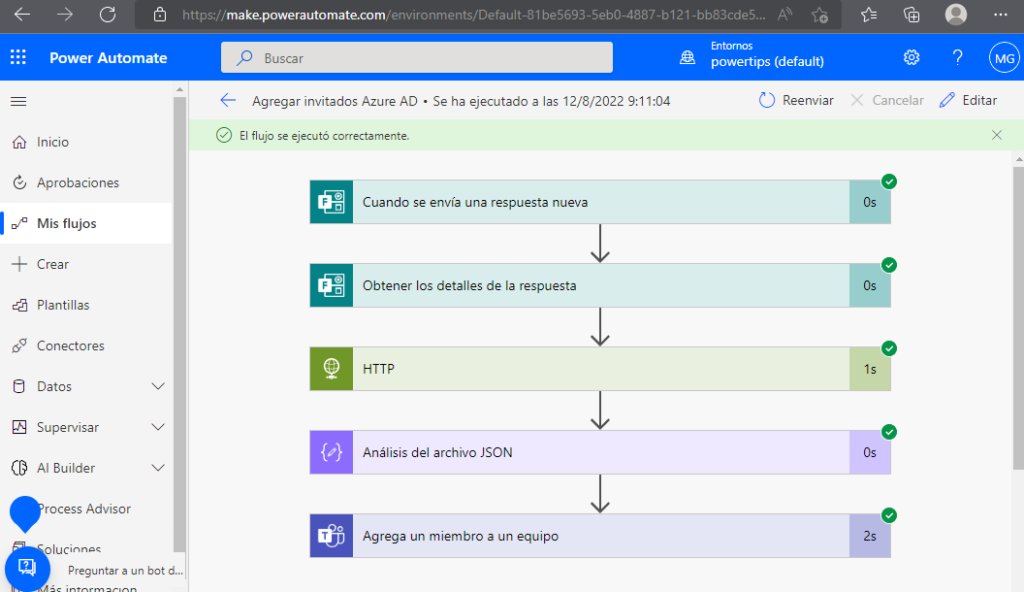Open the 'Preguntar a un bot' chat icon
The image size is (1024, 592).
26,568
